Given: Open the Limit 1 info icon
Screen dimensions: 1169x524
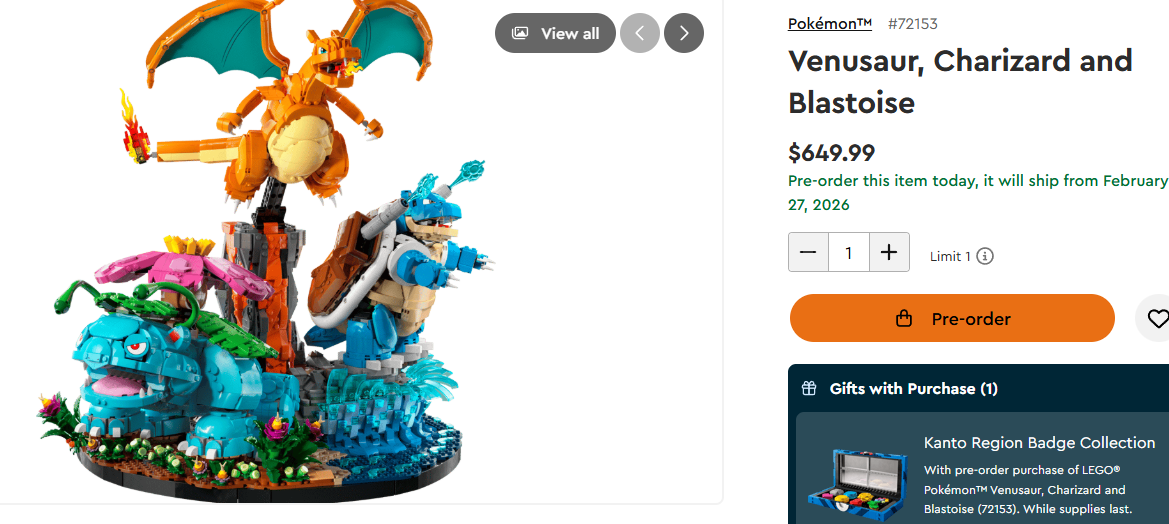Looking at the screenshot, I should coord(986,256).
